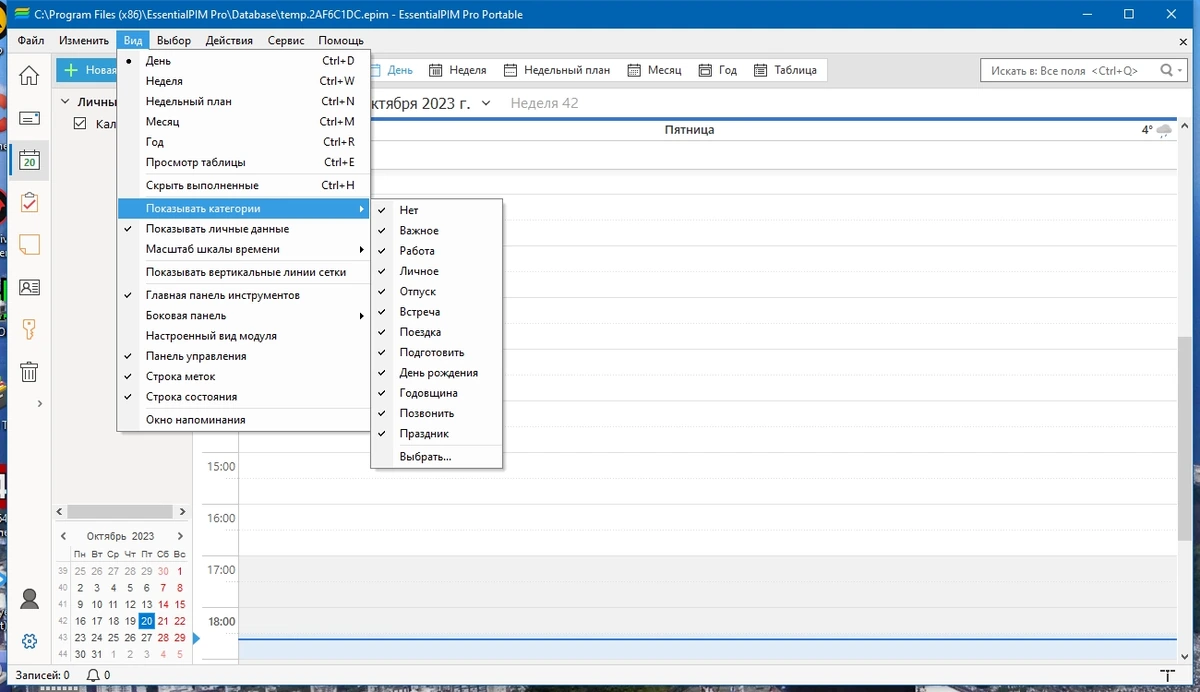Image resolution: width=1200 pixels, height=692 pixels.
Task: Open the Contacts module sidebar icon
Action: point(30,287)
